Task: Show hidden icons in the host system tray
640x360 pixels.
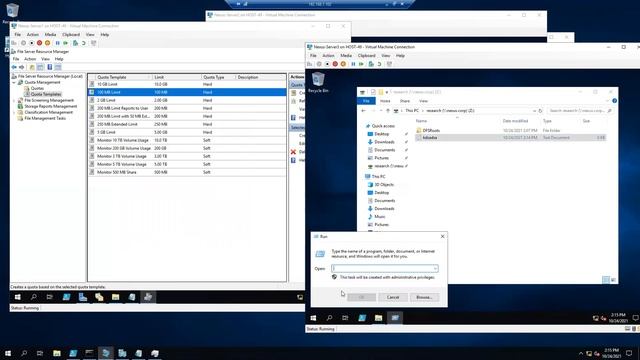Action: tap(581, 353)
